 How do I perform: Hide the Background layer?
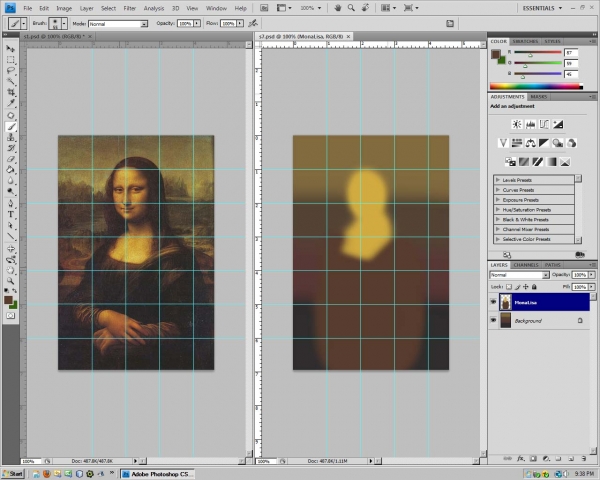[493, 320]
